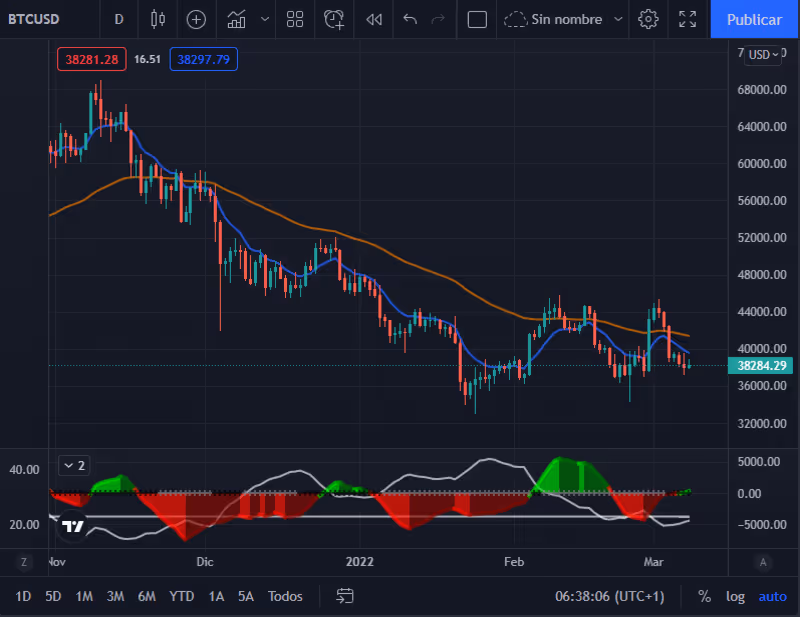The width and height of the screenshot is (800, 617).
Task: Open the go-to-date calendar icon
Action: coord(344,596)
